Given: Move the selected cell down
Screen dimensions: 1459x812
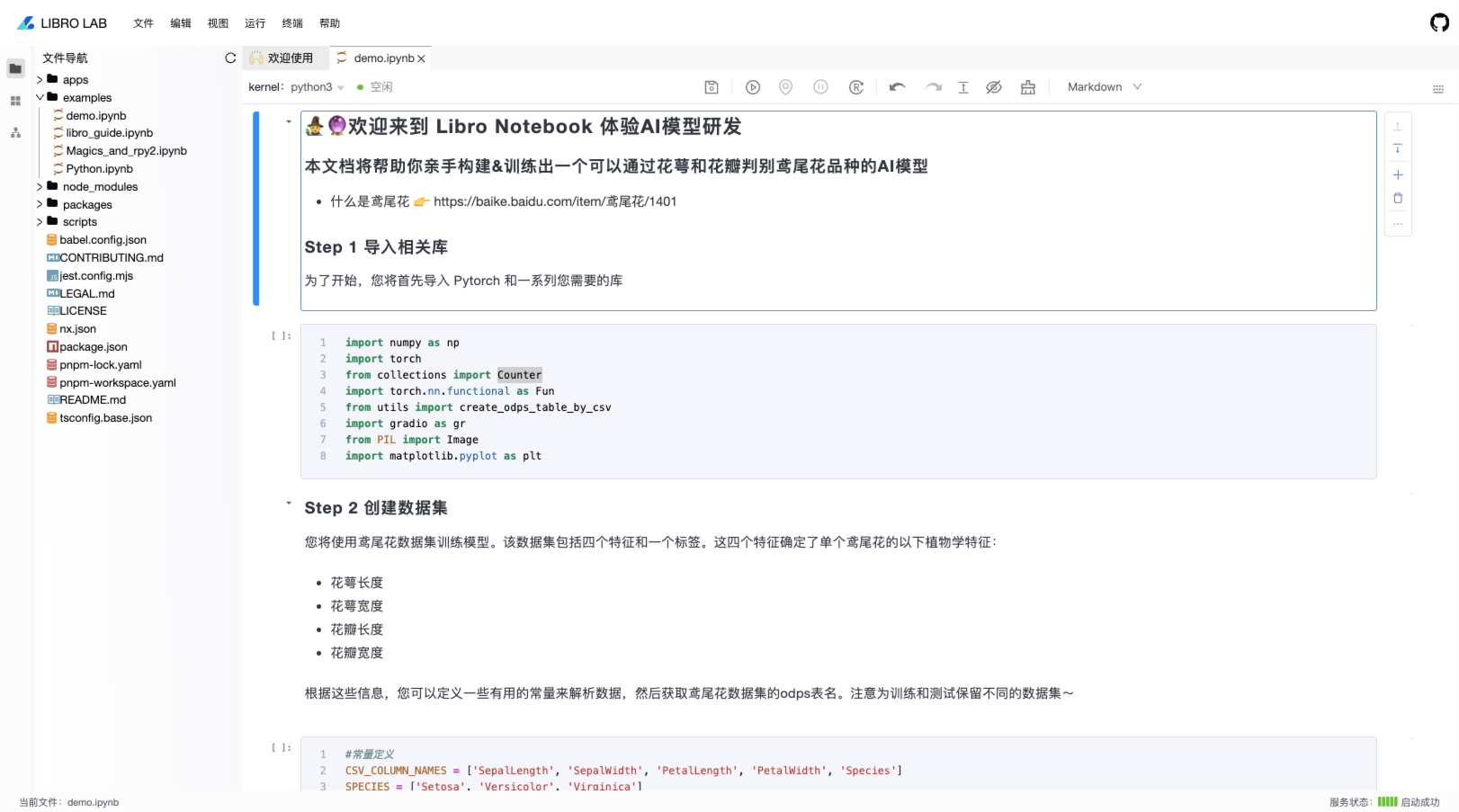Looking at the screenshot, I should tap(1398, 148).
